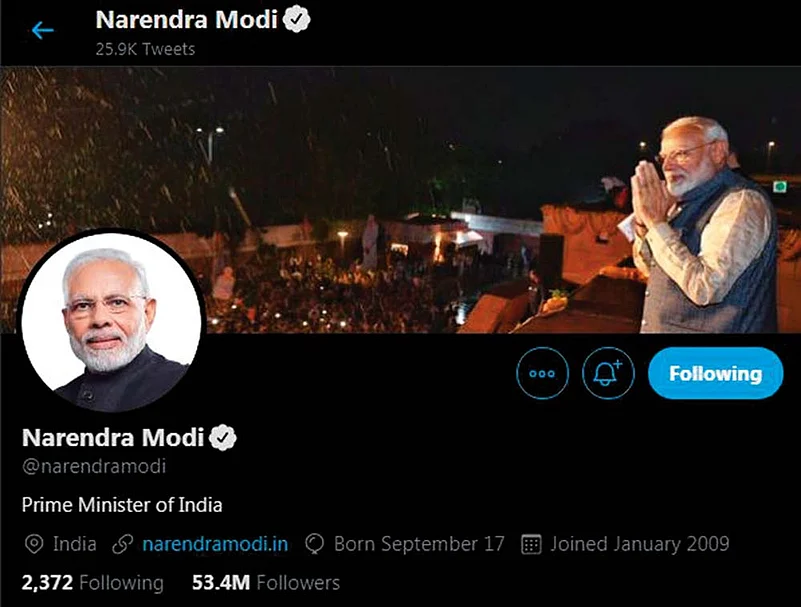Click verified badge in the top header
This screenshot has width=801, height=607.
coord(294,19)
